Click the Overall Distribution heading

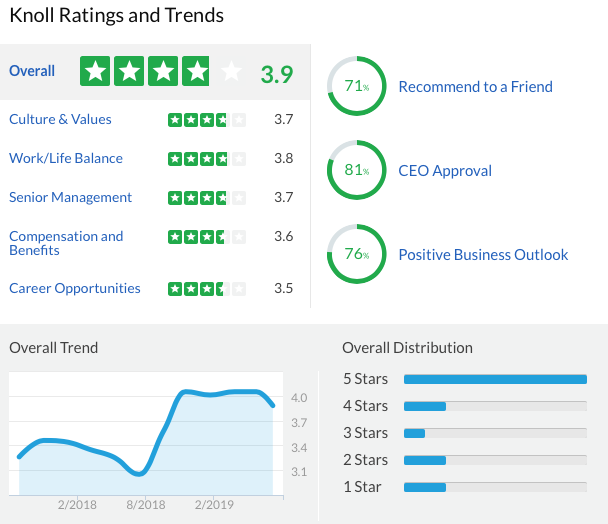pos(407,348)
